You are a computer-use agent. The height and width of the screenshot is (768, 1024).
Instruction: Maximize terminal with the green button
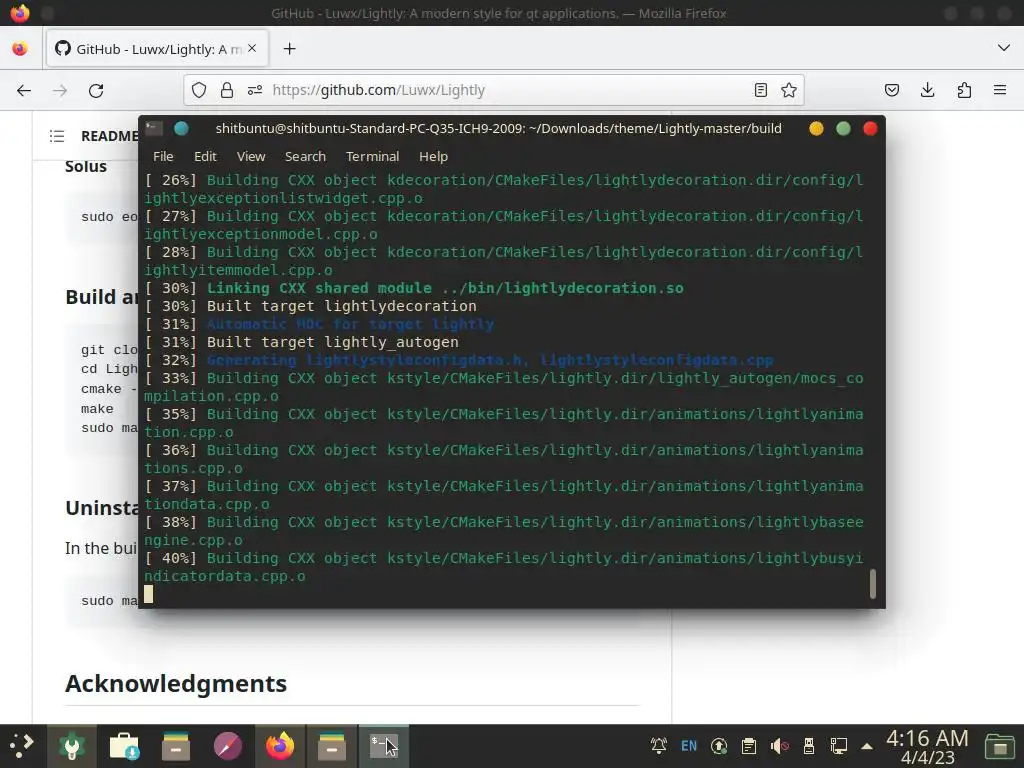(843, 129)
